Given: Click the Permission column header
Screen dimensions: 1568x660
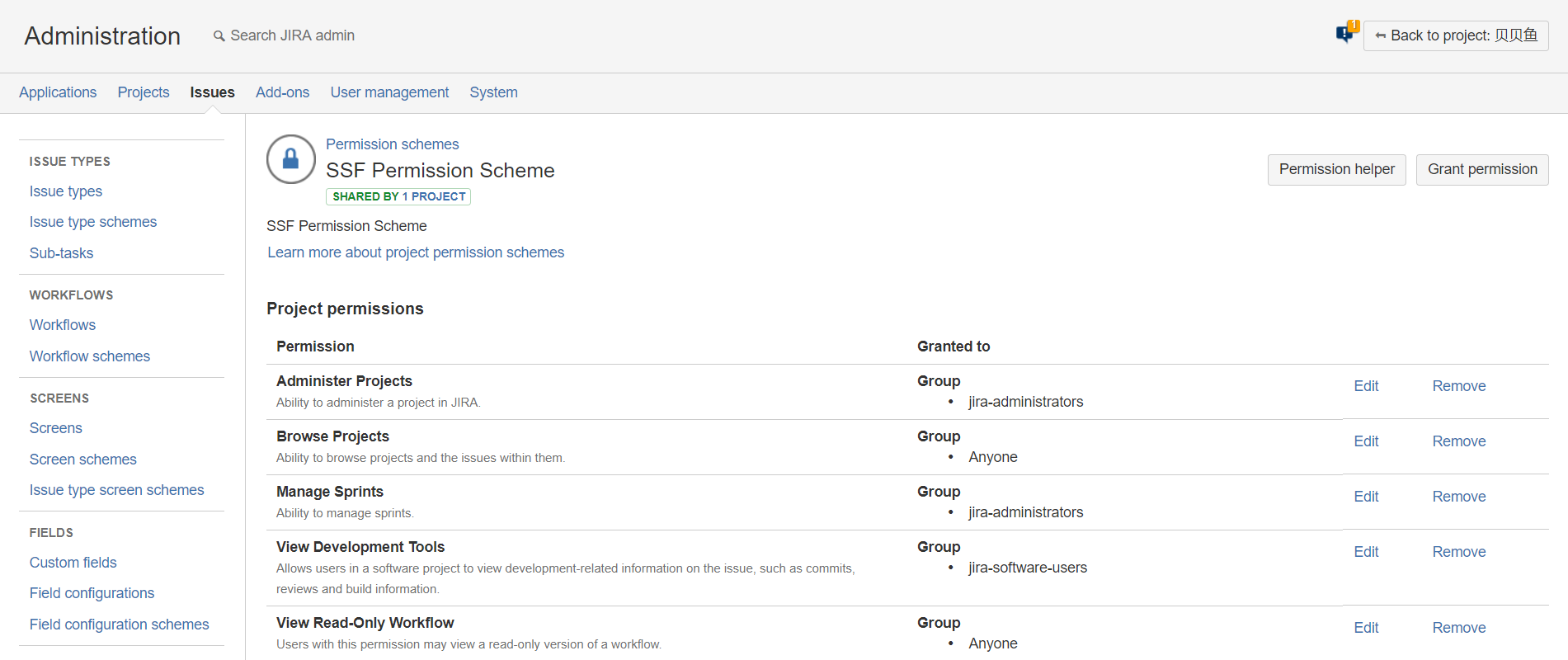Looking at the screenshot, I should pos(315,346).
